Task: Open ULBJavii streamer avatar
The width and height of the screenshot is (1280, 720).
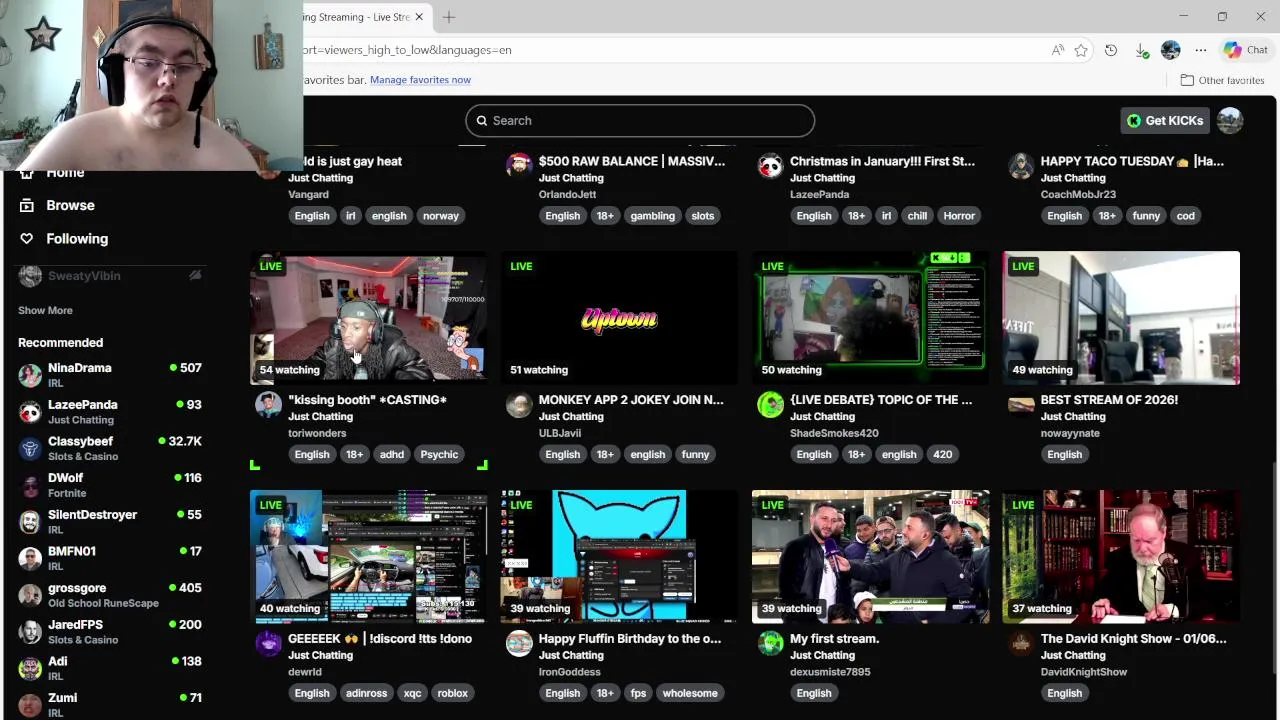Action: (519, 404)
